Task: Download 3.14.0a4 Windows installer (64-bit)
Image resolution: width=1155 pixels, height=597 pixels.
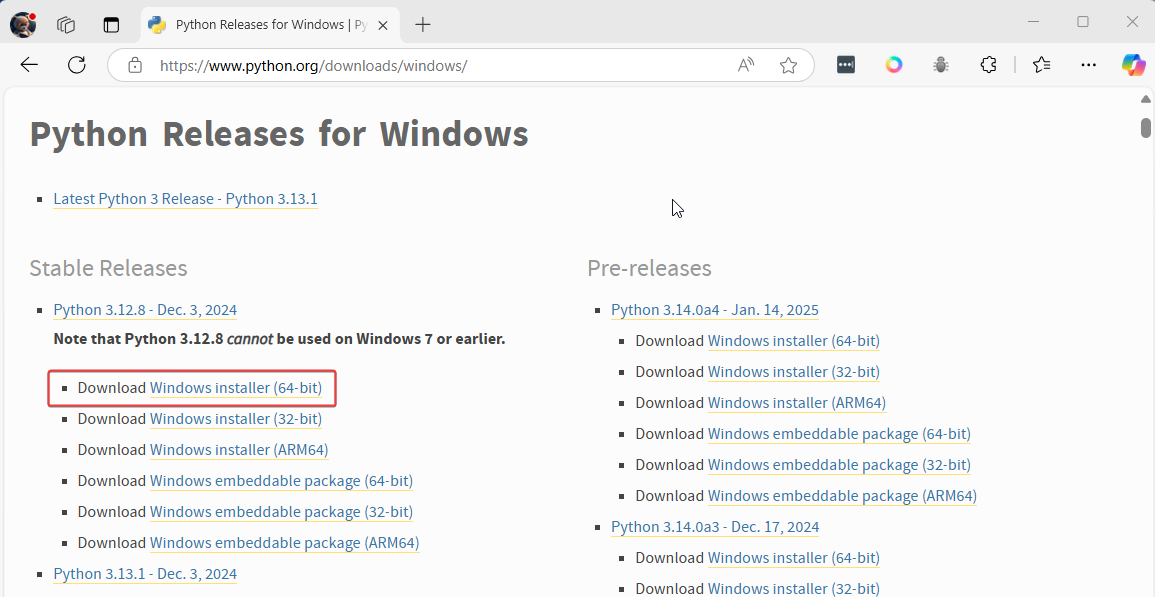Action: (x=794, y=341)
